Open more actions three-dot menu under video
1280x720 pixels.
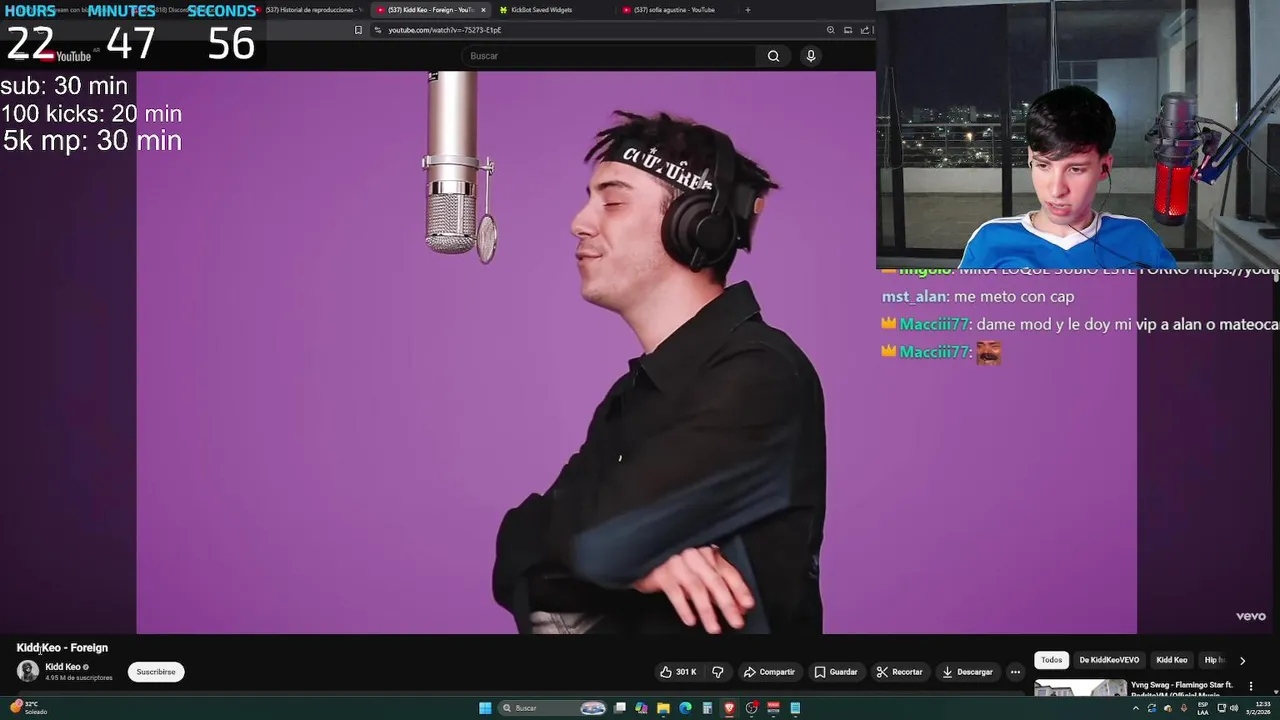(x=1015, y=672)
